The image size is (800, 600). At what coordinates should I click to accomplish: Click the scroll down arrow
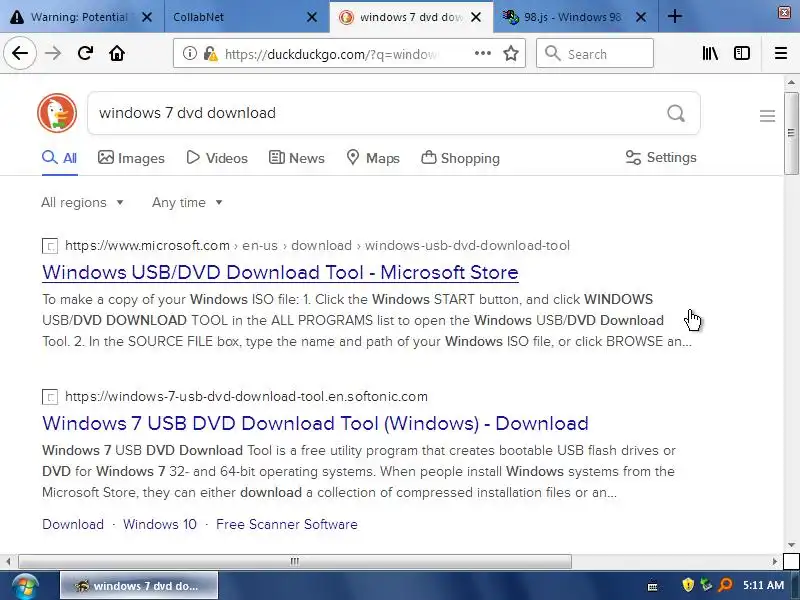tap(791, 545)
